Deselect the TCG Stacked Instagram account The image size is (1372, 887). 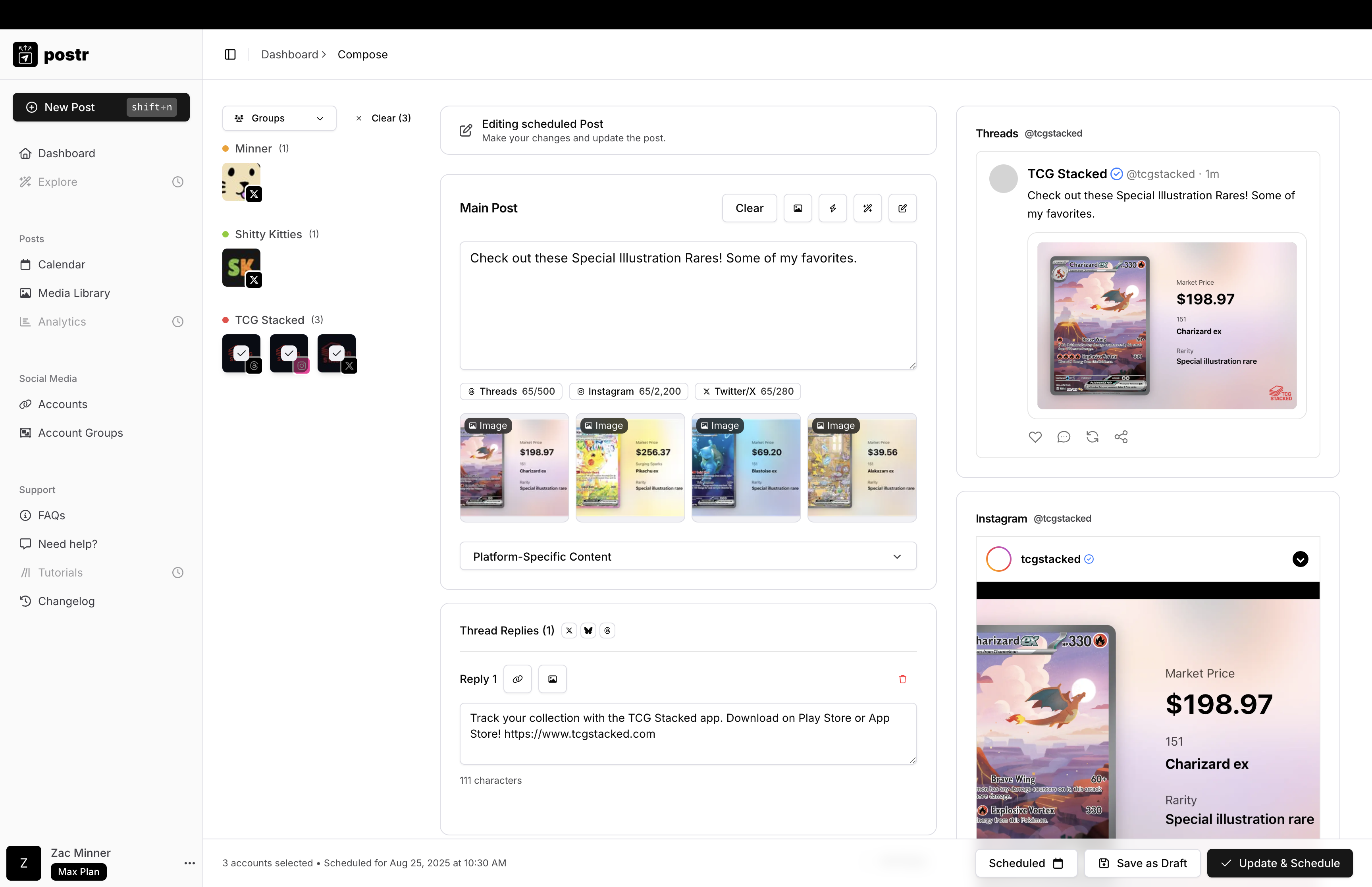point(289,353)
